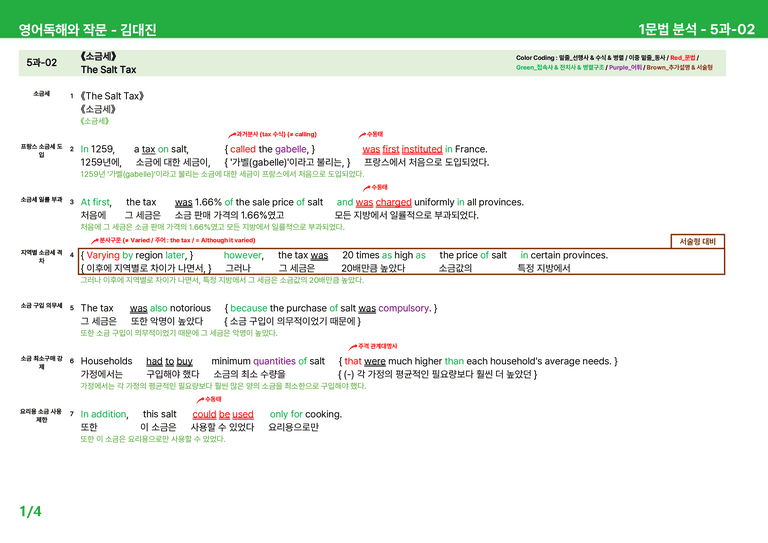The height and width of the screenshot is (543, 768).
Task: Click the 'Color Coding' legend heading
Action: [x=535, y=58]
